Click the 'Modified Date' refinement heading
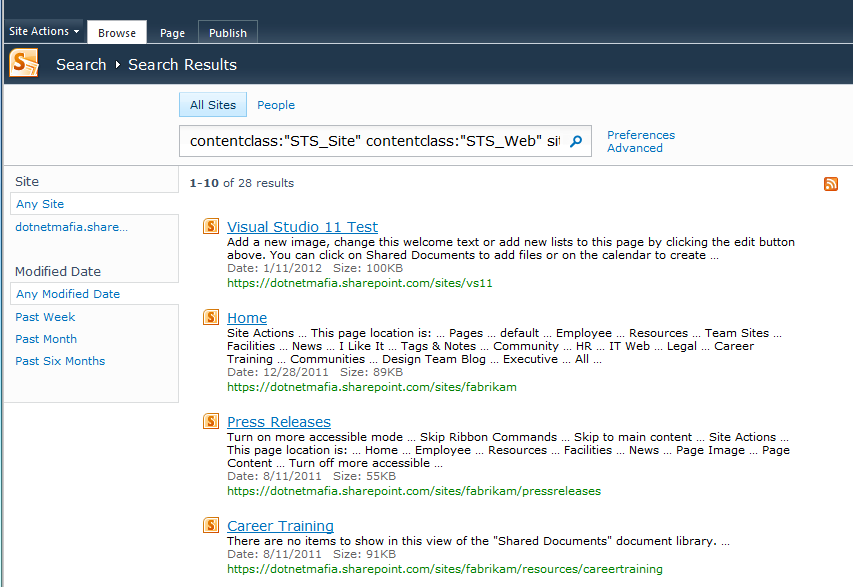 pos(58,271)
